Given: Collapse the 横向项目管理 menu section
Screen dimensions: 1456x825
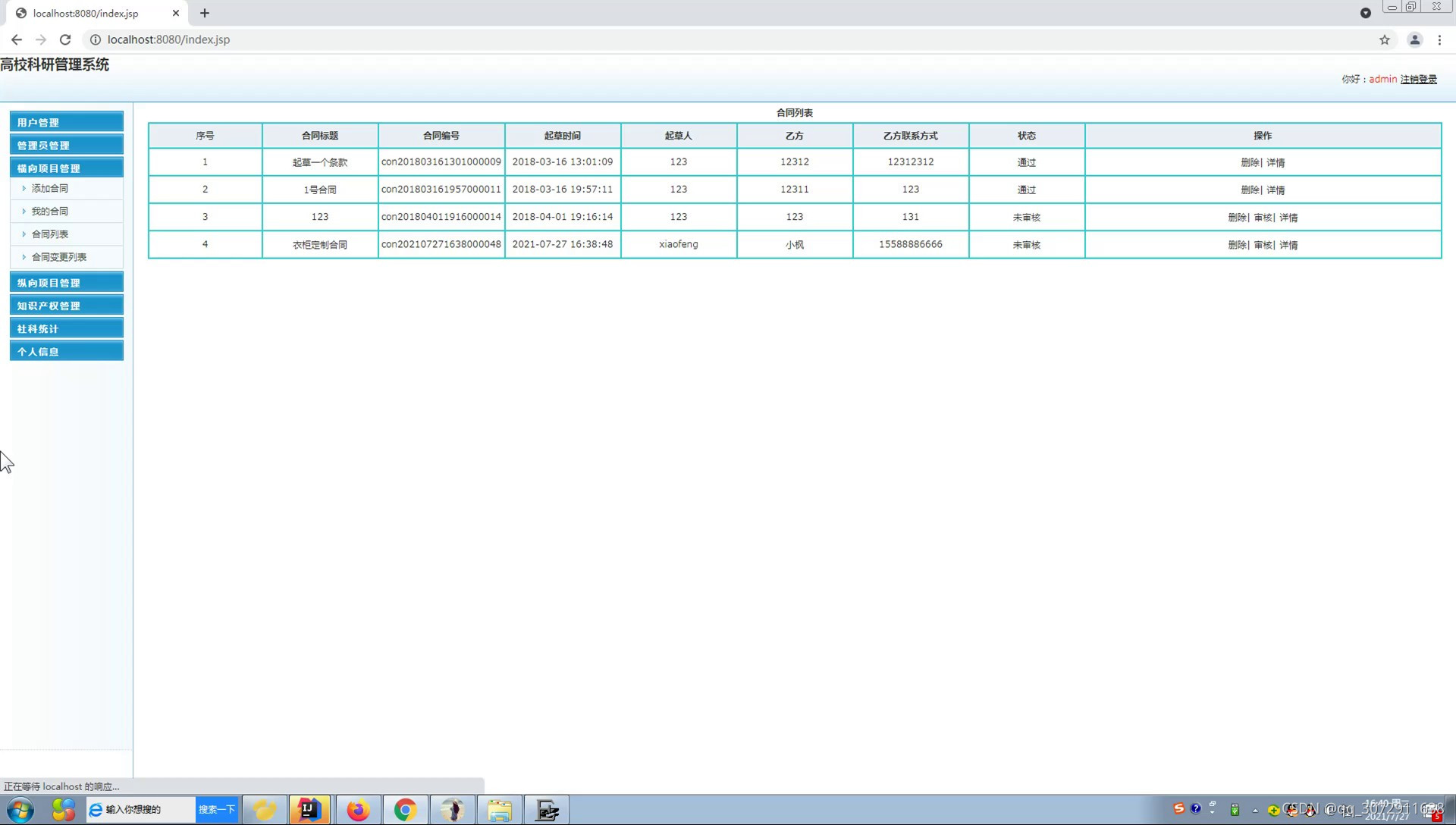Looking at the screenshot, I should (x=67, y=168).
